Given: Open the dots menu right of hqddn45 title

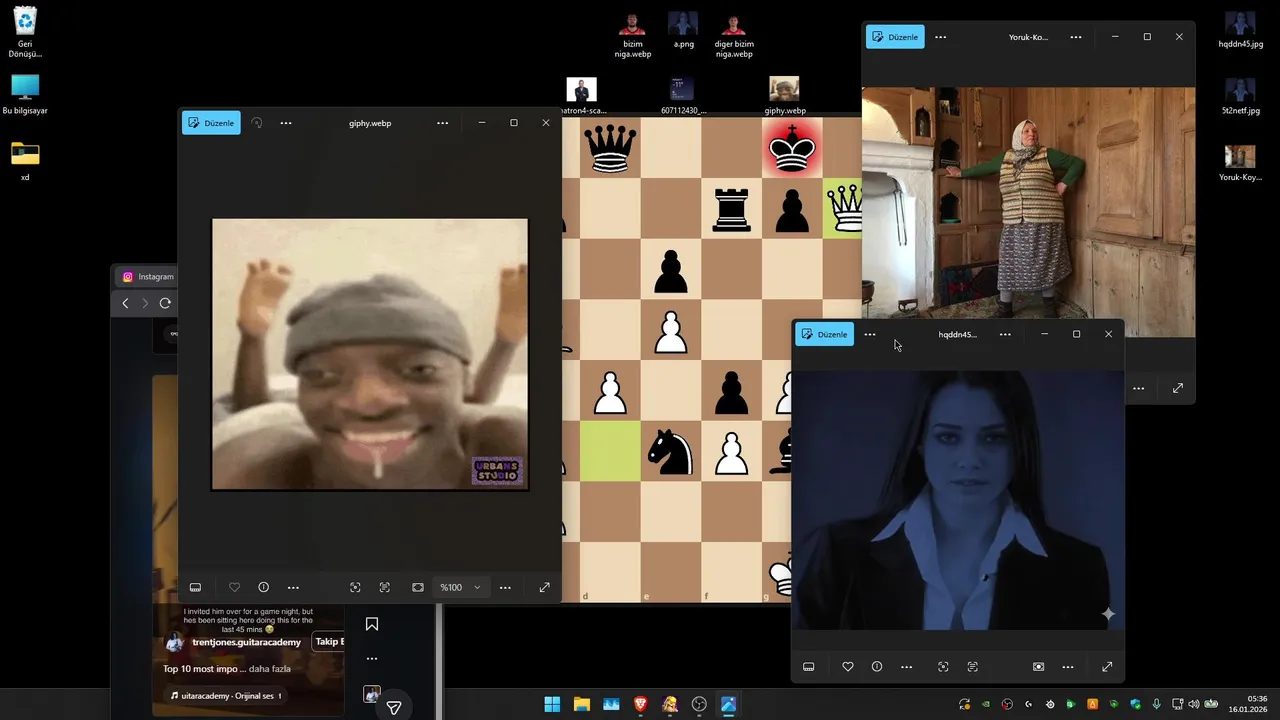Looking at the screenshot, I should pos(1005,334).
